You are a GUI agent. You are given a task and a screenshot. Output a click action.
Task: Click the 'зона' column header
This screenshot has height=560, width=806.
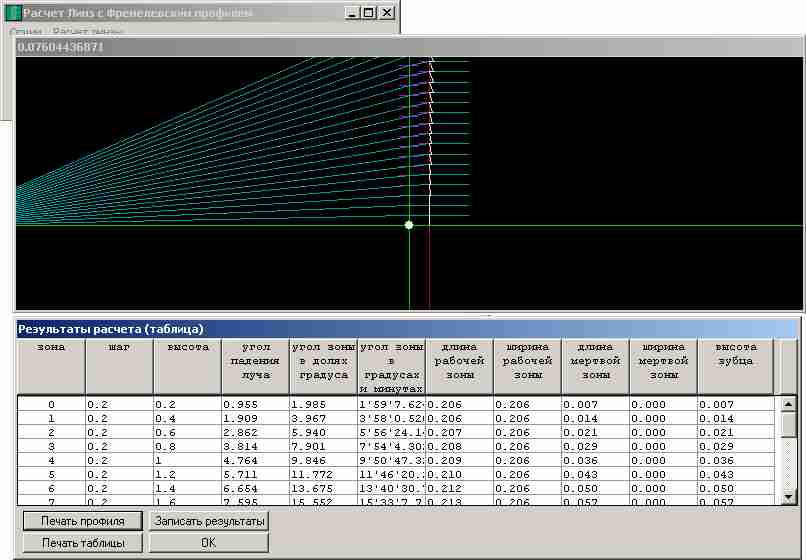coord(51,365)
